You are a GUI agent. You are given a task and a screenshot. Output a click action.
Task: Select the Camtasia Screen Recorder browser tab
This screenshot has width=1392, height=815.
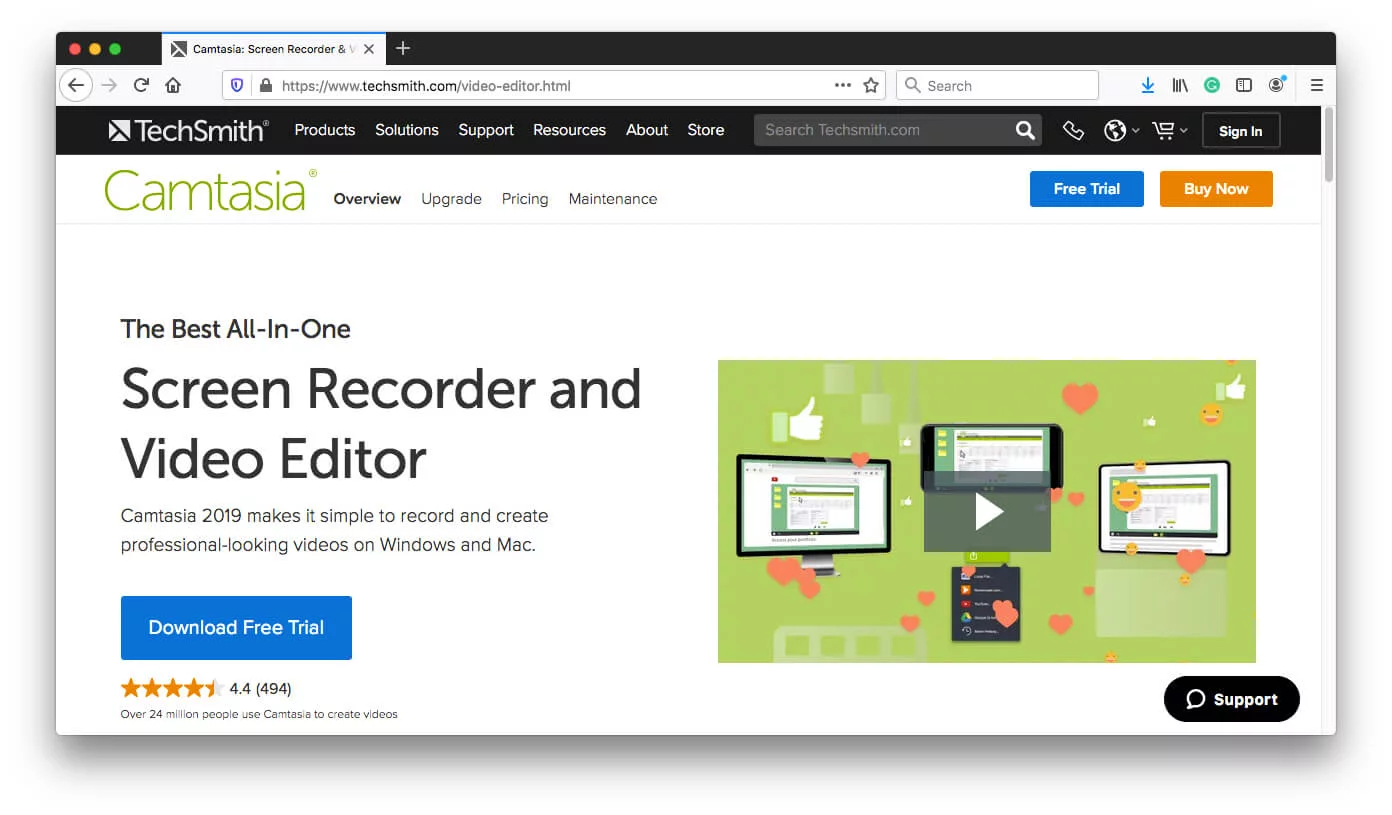[273, 48]
